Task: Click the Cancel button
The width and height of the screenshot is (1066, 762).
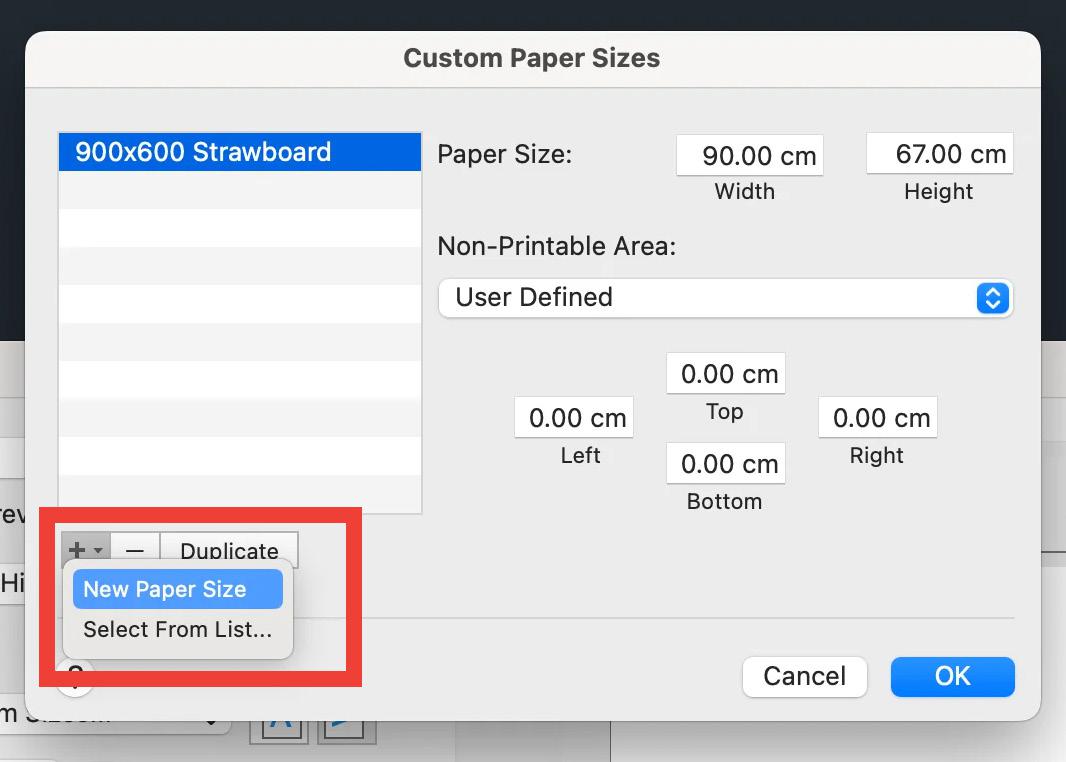Action: (x=805, y=676)
